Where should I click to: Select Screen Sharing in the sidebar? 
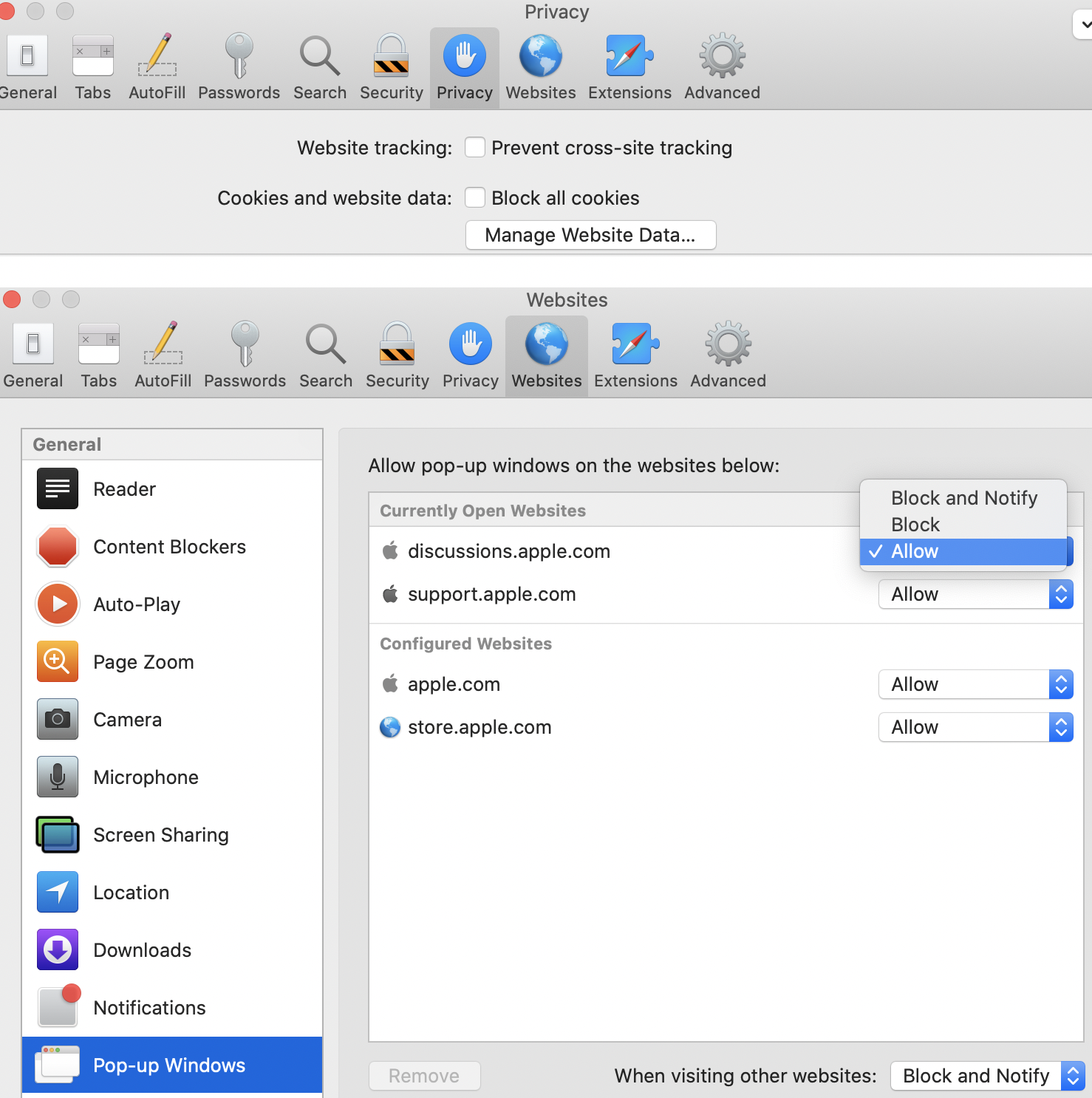coord(172,835)
